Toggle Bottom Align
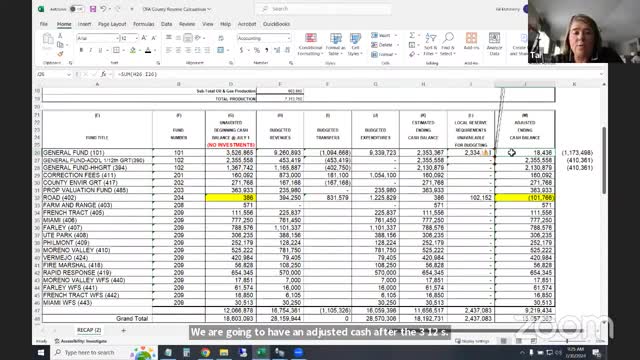The image size is (640, 360). [x=188, y=38]
